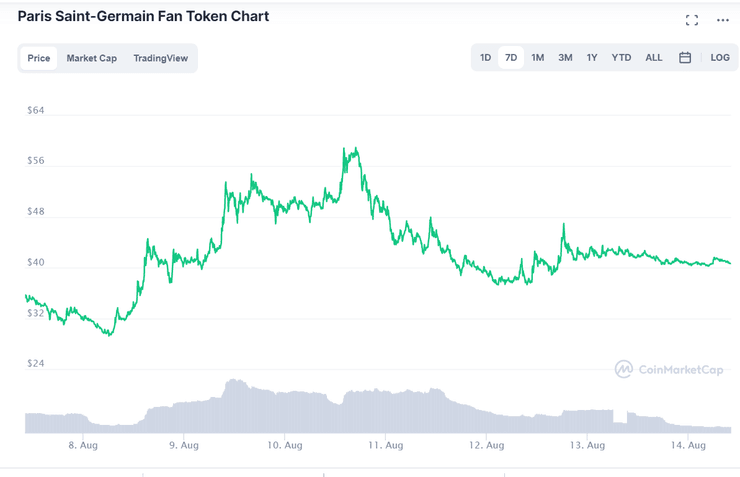Show the 1Y price history
Screen dimensions: 740x477
tap(592, 58)
